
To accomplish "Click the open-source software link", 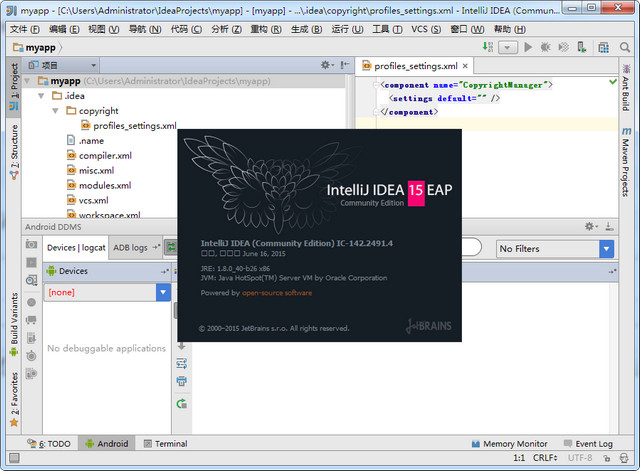I will pos(277,293).
